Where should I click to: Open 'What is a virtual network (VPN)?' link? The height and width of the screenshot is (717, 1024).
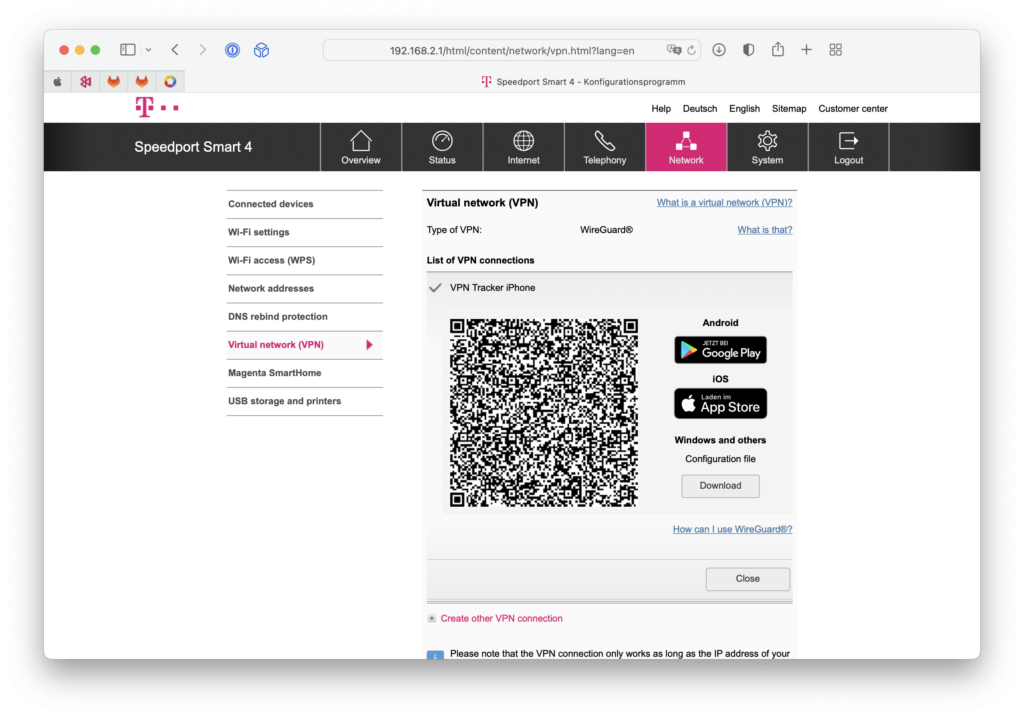pyautogui.click(x=724, y=202)
